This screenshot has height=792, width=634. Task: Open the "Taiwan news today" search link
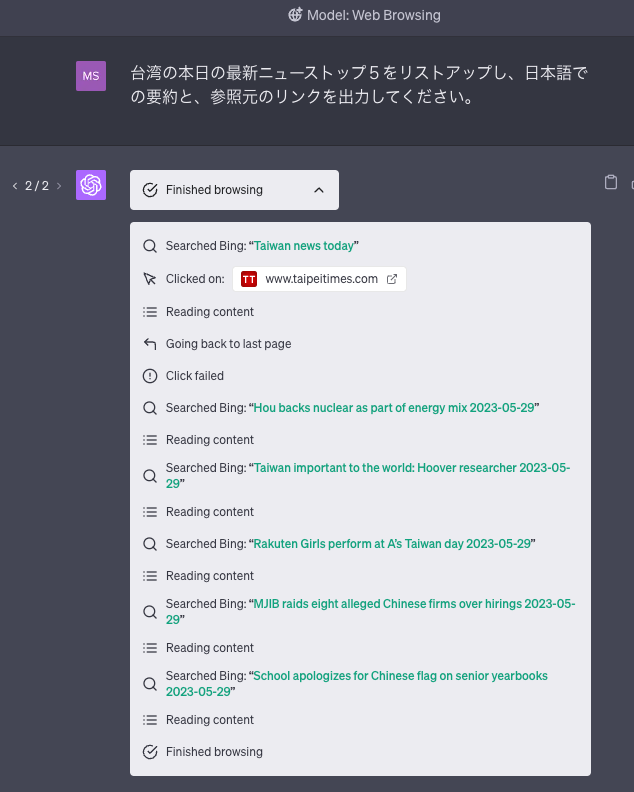click(304, 246)
